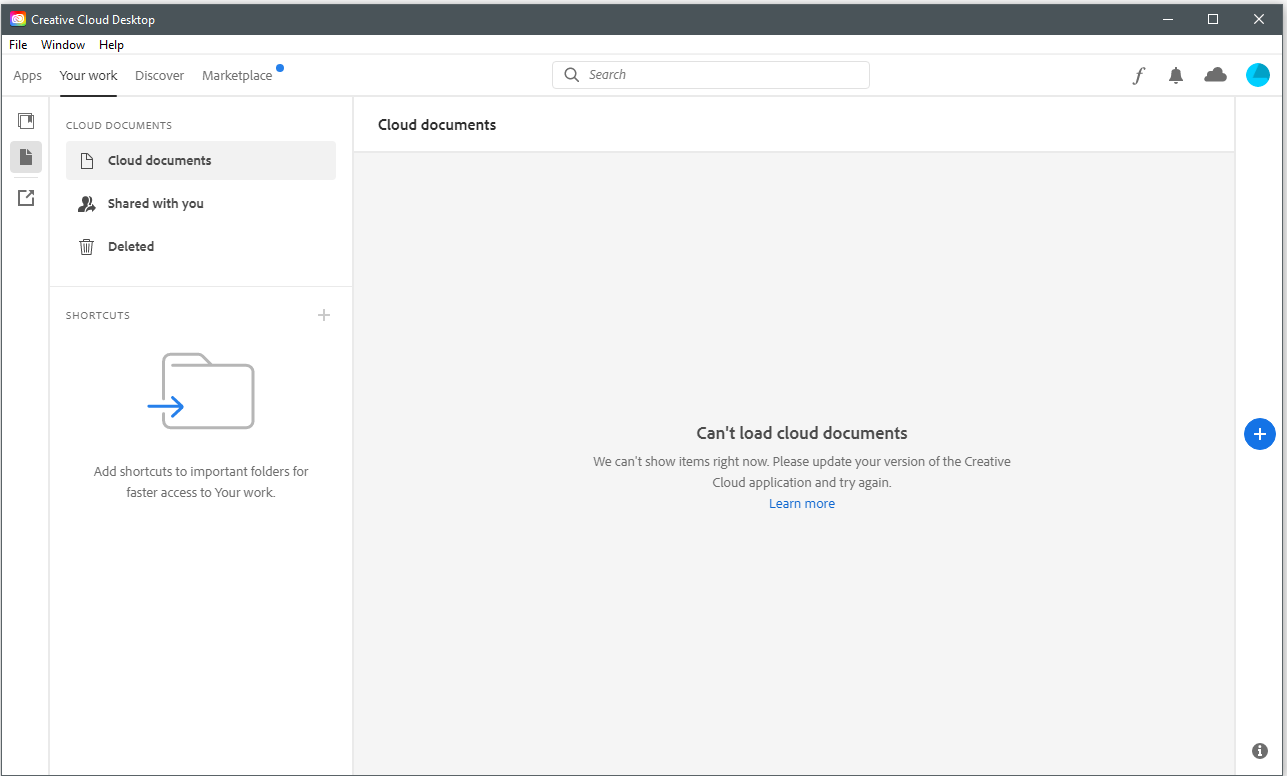
Task: Open the Marketplace tab
Action: point(237,75)
